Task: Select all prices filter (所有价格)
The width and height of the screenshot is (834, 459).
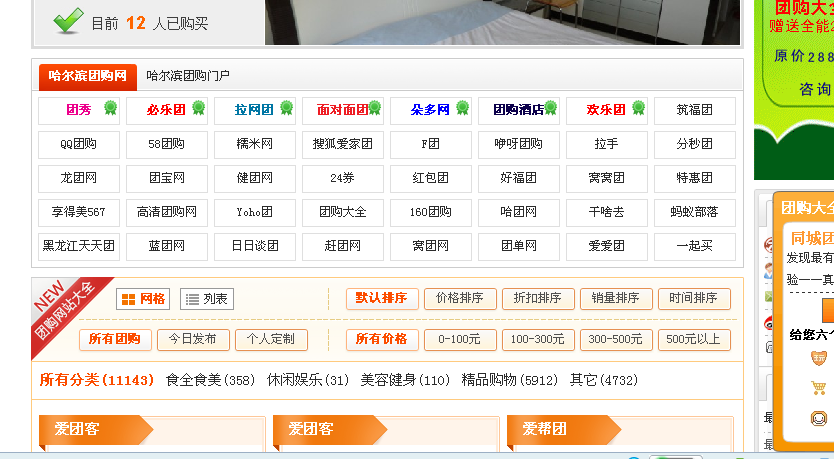Action: (382, 339)
